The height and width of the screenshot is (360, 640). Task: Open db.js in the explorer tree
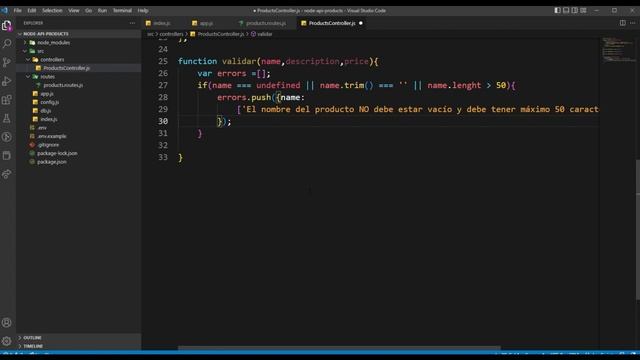click(46, 111)
